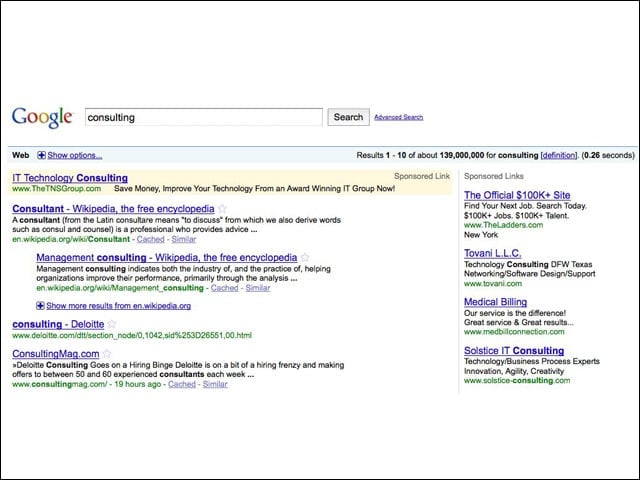Open Similar link for Management consulting result
Image resolution: width=640 pixels, height=480 pixels.
[258, 288]
